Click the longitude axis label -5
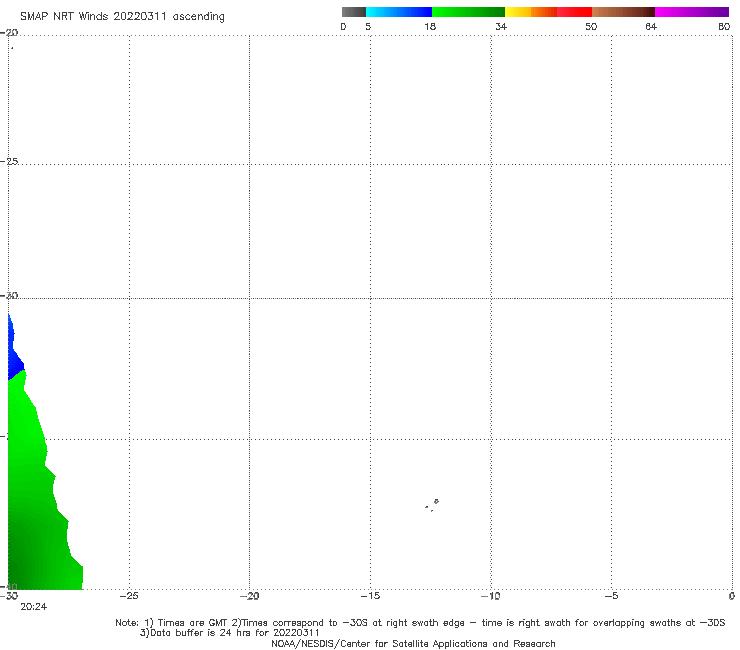The image size is (740, 650). [x=611, y=596]
